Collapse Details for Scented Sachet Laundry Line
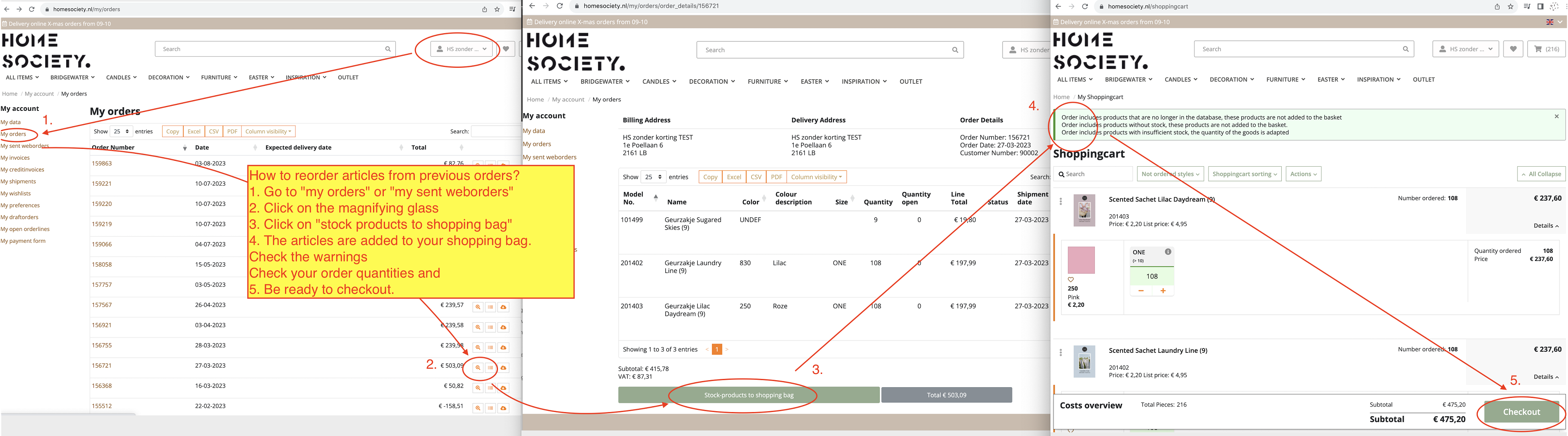The width and height of the screenshot is (1568, 436). click(x=1546, y=377)
